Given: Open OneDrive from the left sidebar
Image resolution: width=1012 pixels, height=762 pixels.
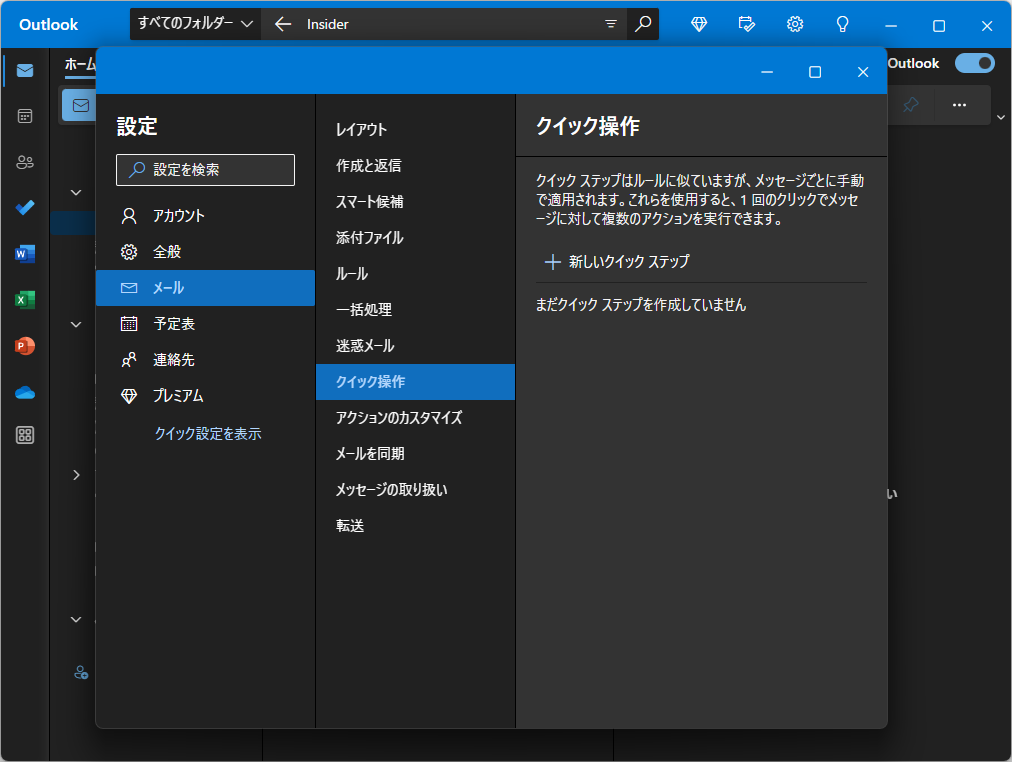Looking at the screenshot, I should 24,392.
